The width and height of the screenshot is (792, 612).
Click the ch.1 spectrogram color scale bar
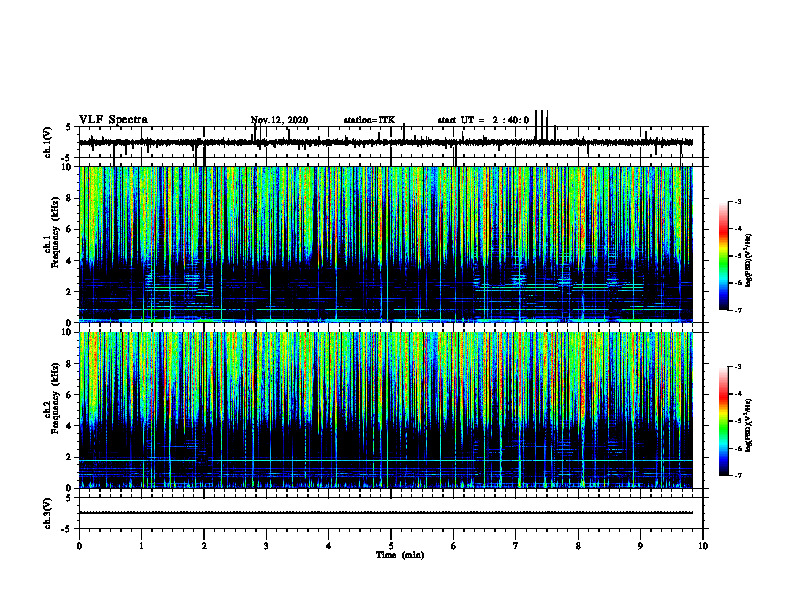[x=723, y=256]
